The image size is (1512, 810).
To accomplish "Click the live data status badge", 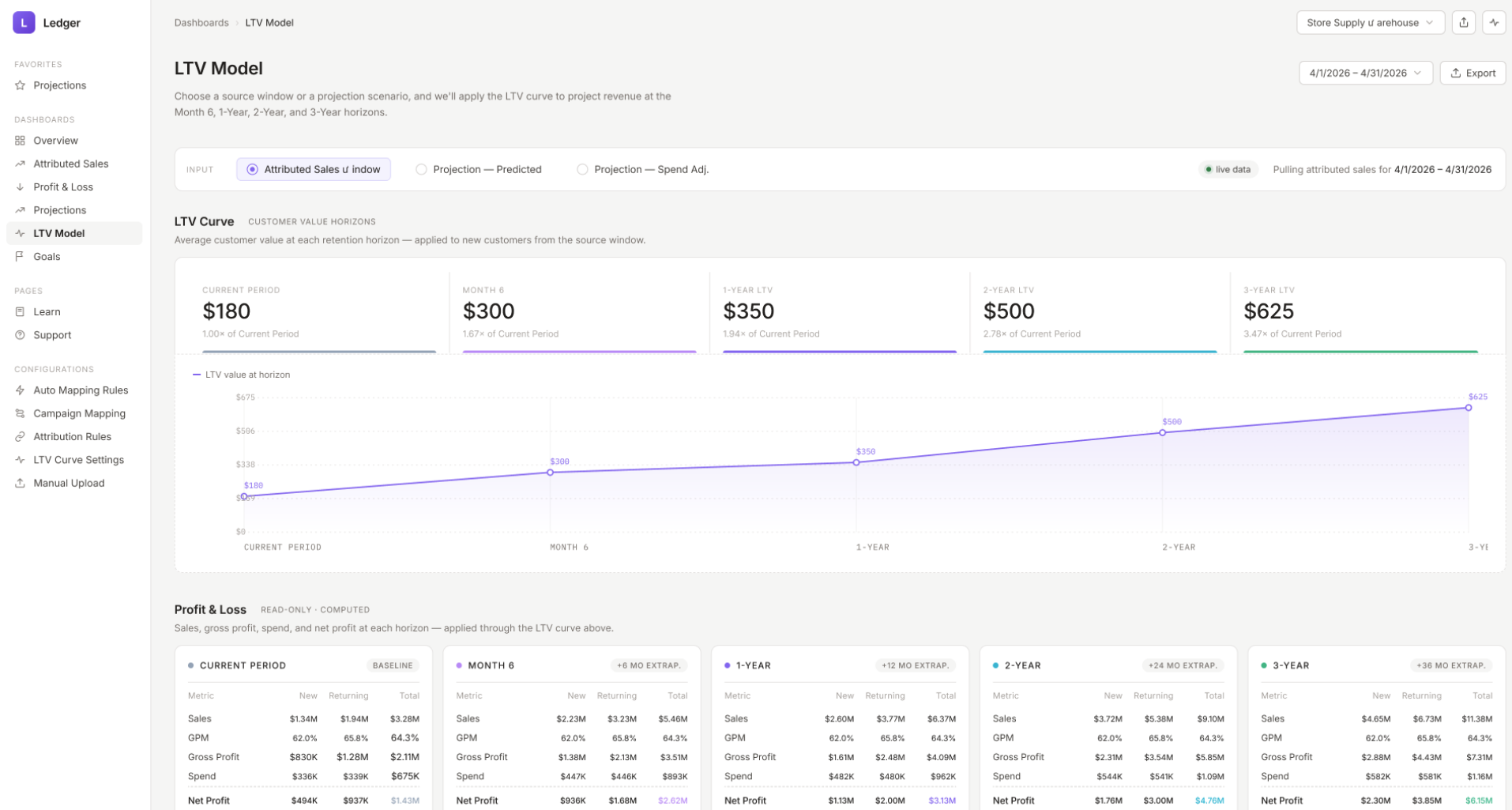I will (x=1228, y=169).
